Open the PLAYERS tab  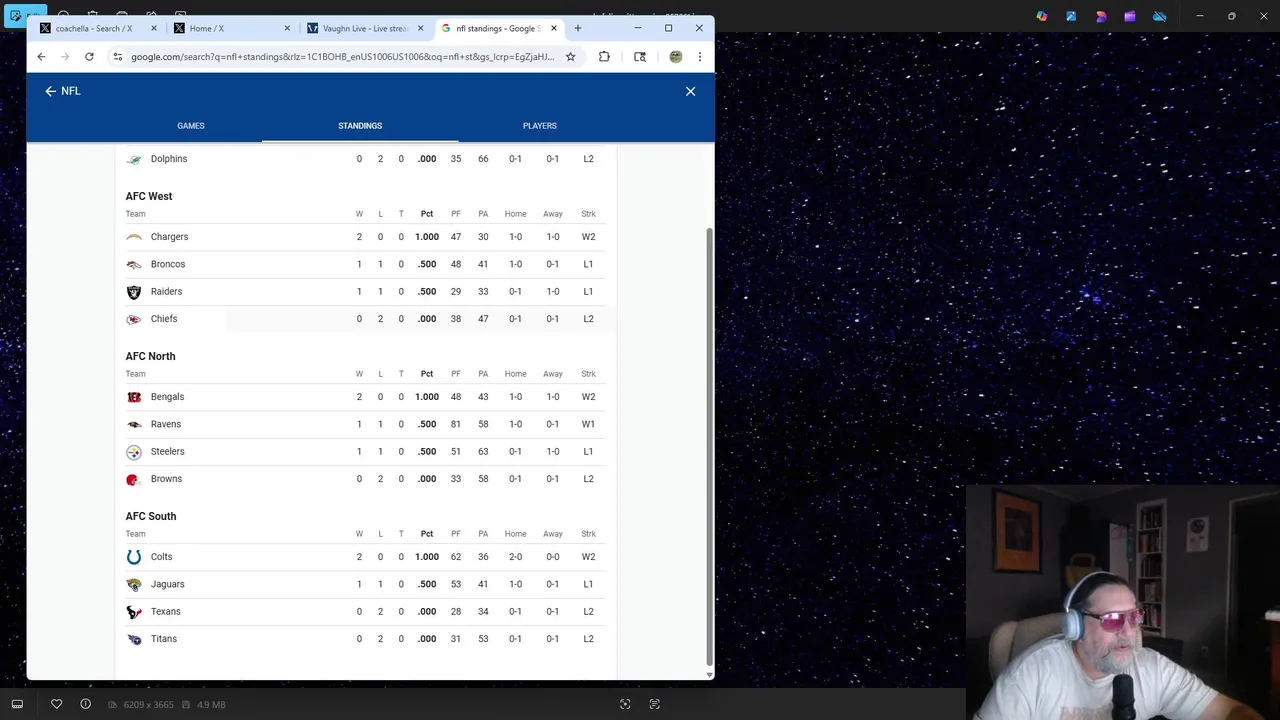pyautogui.click(x=540, y=126)
